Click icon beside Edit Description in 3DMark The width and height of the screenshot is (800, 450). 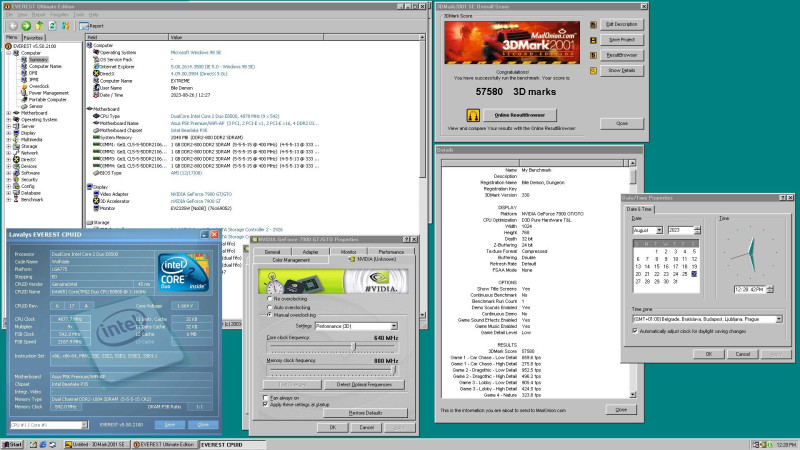point(593,24)
